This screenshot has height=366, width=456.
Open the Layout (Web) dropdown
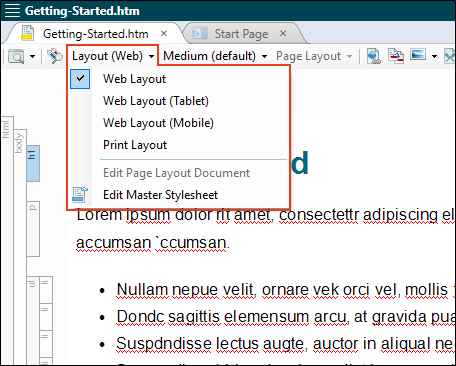coord(113,56)
